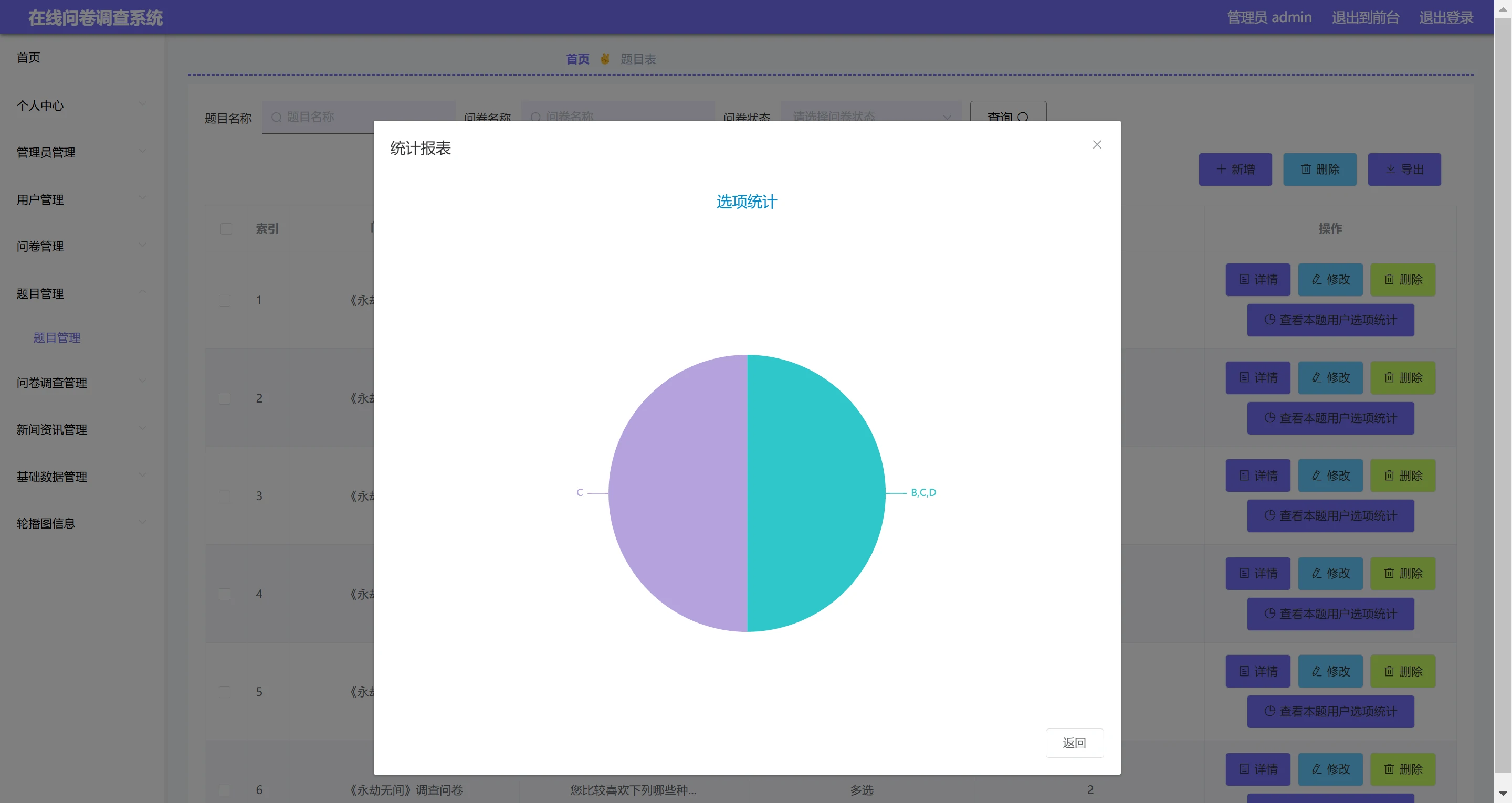1512x803 pixels.
Task: Toggle the select-all header checkbox
Action: click(226, 228)
